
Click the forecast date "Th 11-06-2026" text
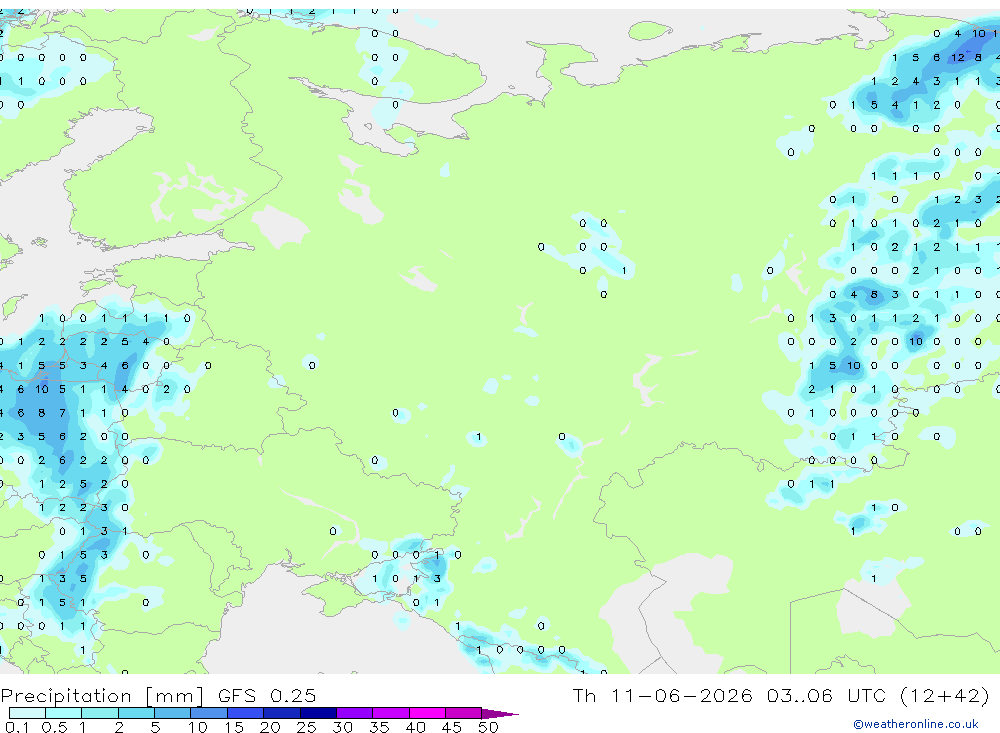662,695
